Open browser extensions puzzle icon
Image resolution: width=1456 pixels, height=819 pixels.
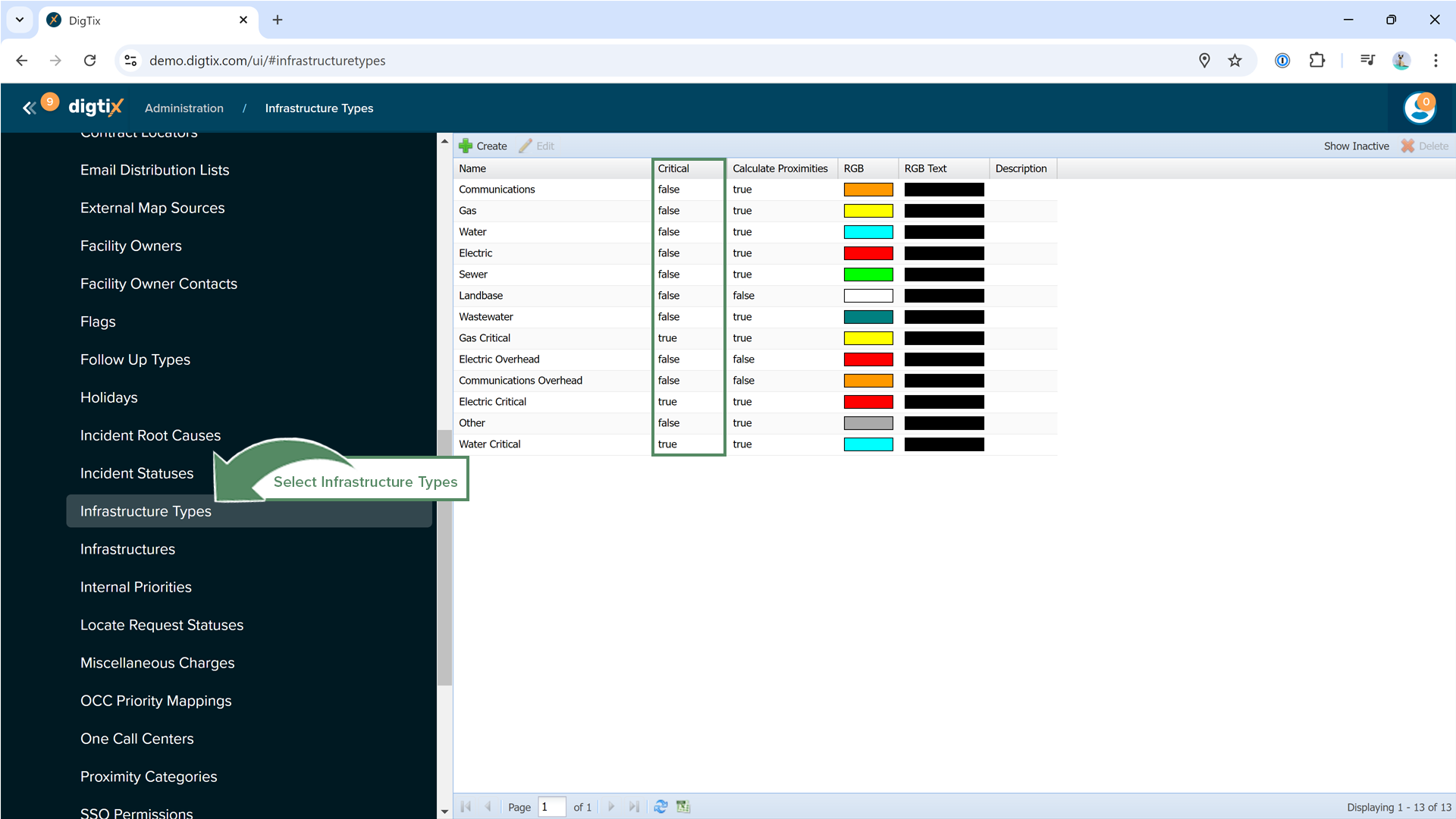1317,61
